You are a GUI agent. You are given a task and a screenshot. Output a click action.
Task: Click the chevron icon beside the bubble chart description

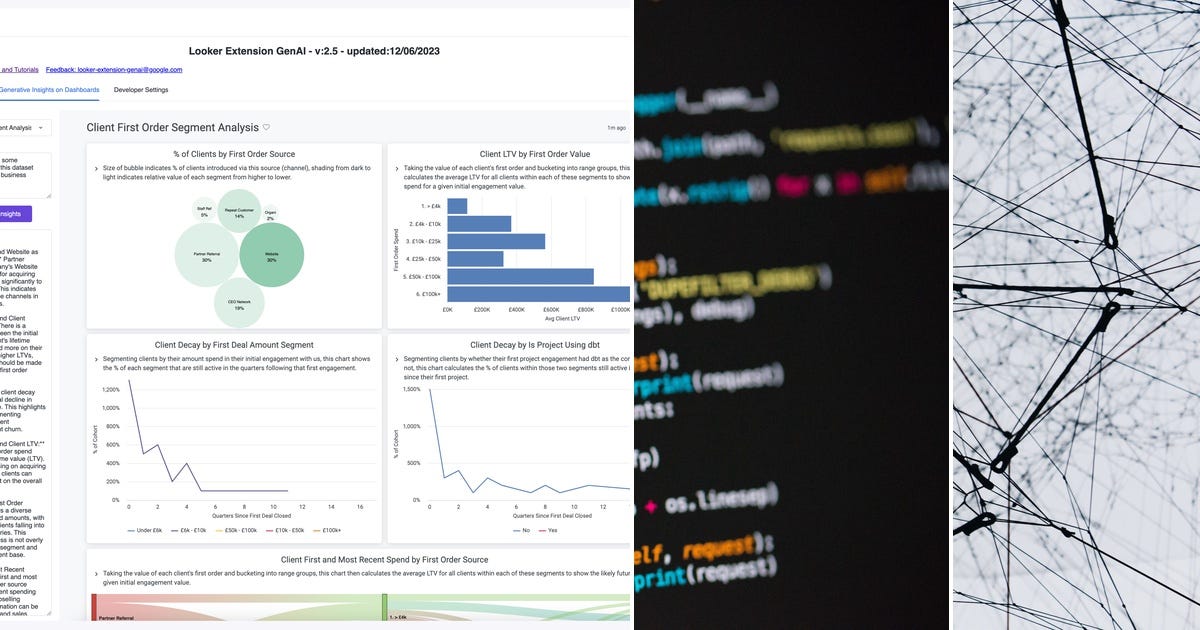[x=94, y=168]
